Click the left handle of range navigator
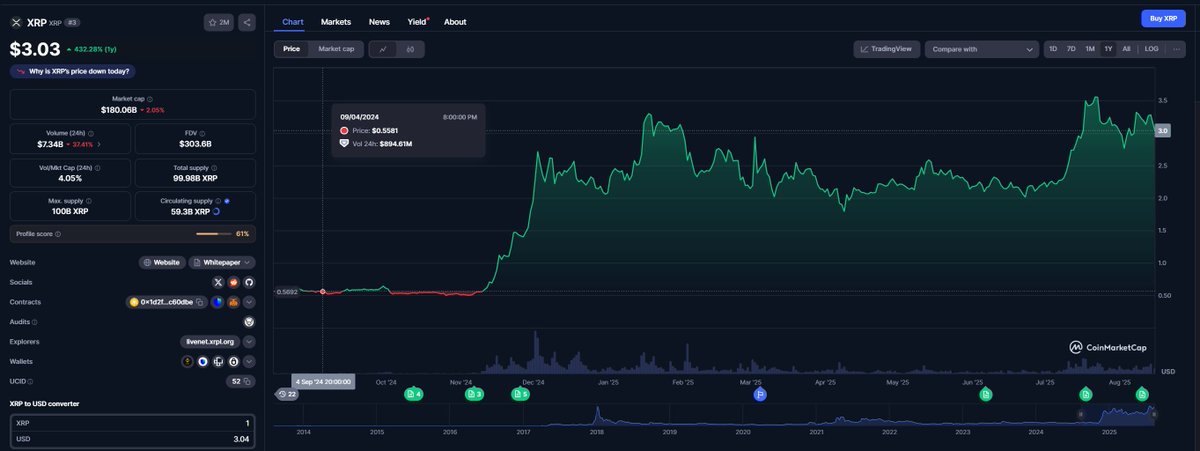 1081,413
